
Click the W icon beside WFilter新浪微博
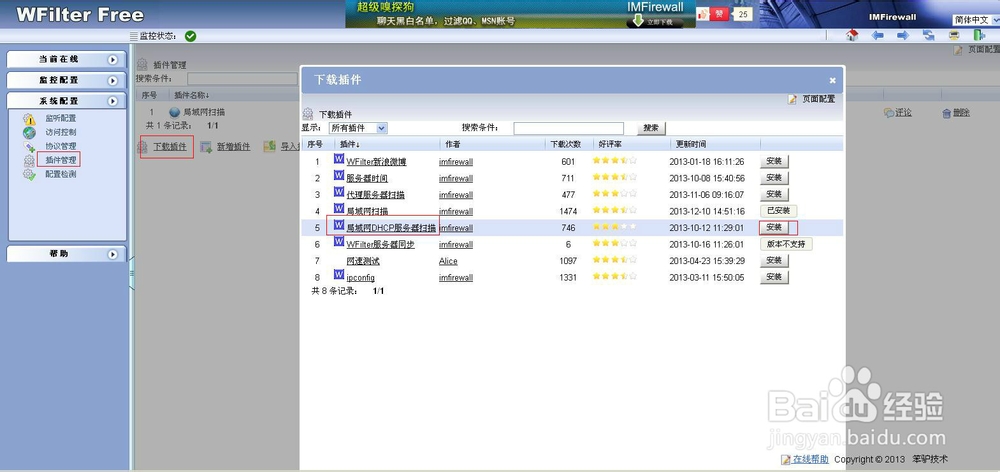click(x=339, y=159)
